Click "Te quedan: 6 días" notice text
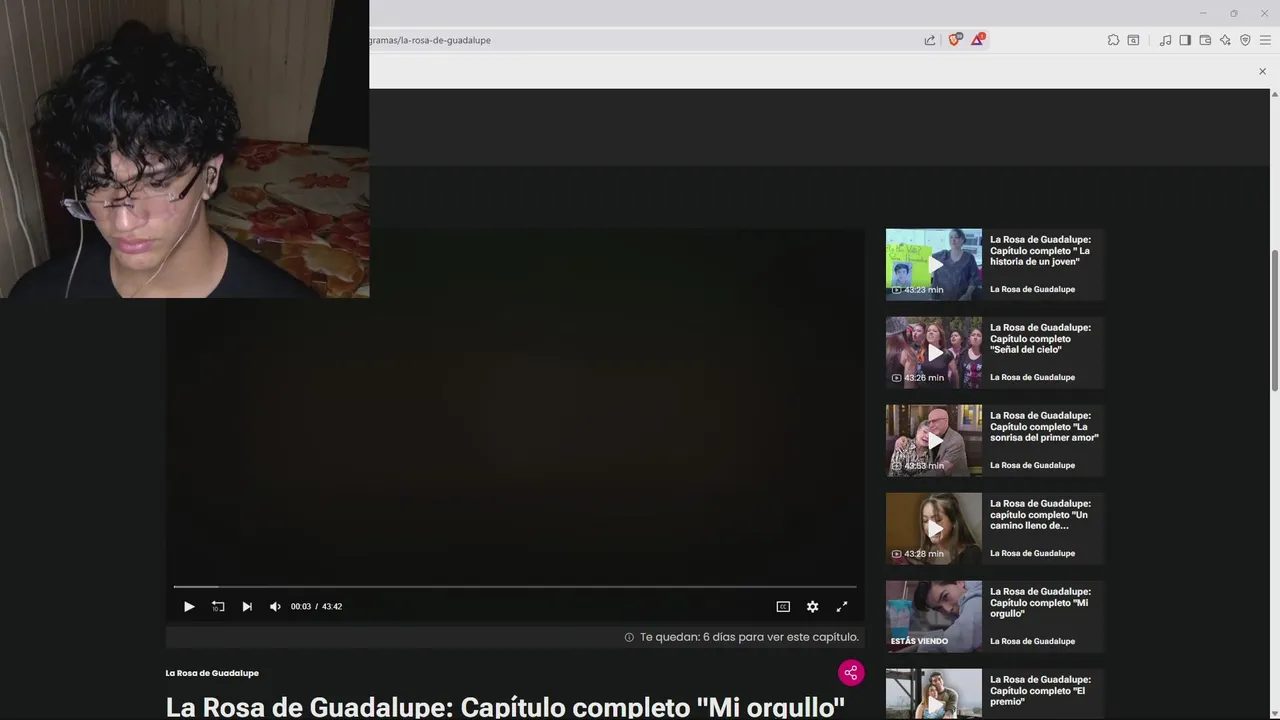Viewport: 1280px width, 720px height. point(749,637)
